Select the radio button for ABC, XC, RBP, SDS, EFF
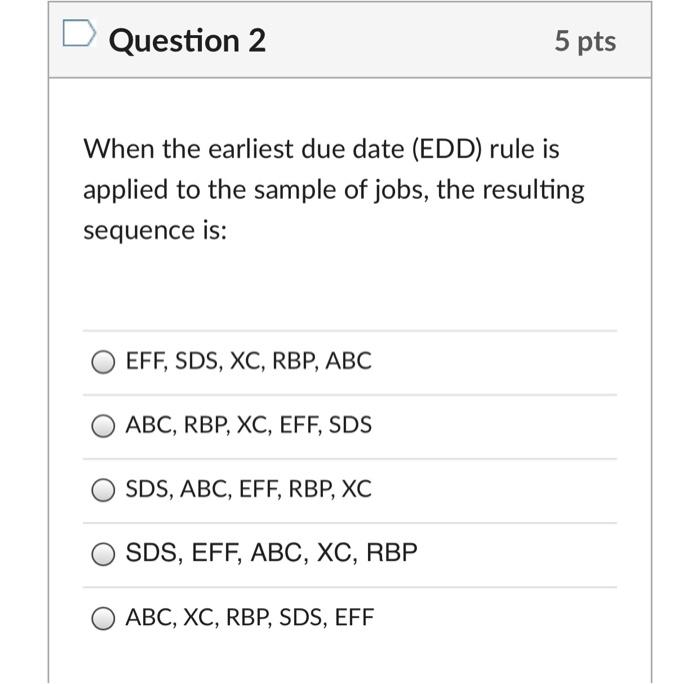The width and height of the screenshot is (700, 684). coord(105,618)
